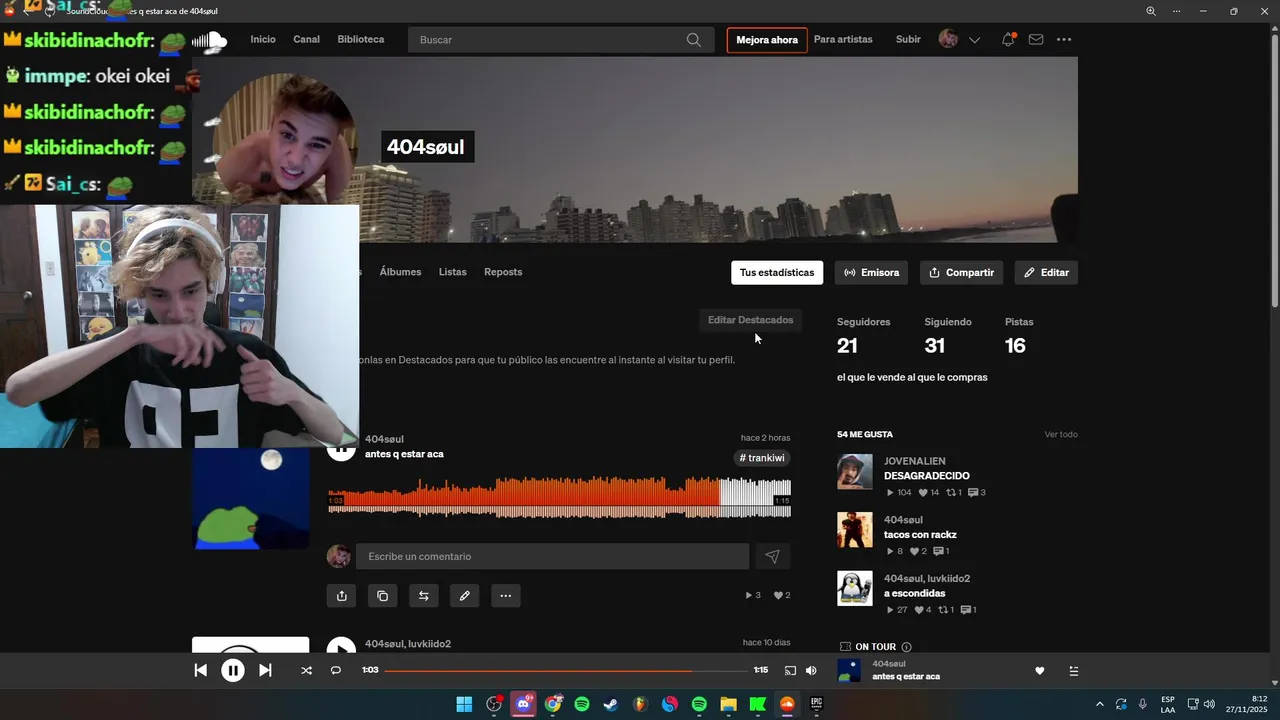
Task: Open Tus estadísticas
Action: [777, 273]
